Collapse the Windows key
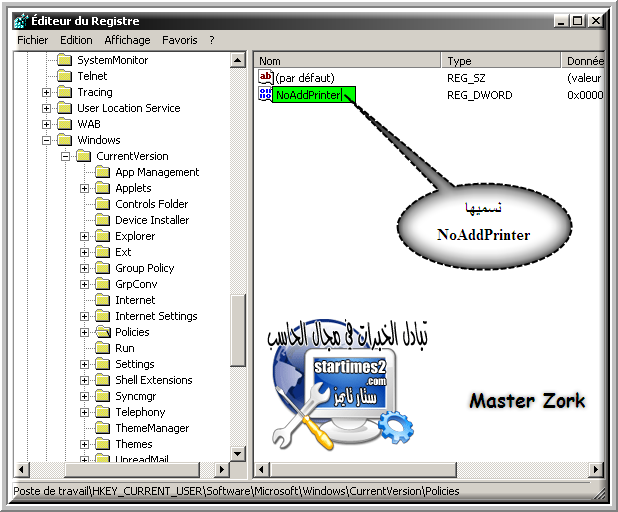The height and width of the screenshot is (512, 618). [x=47, y=140]
